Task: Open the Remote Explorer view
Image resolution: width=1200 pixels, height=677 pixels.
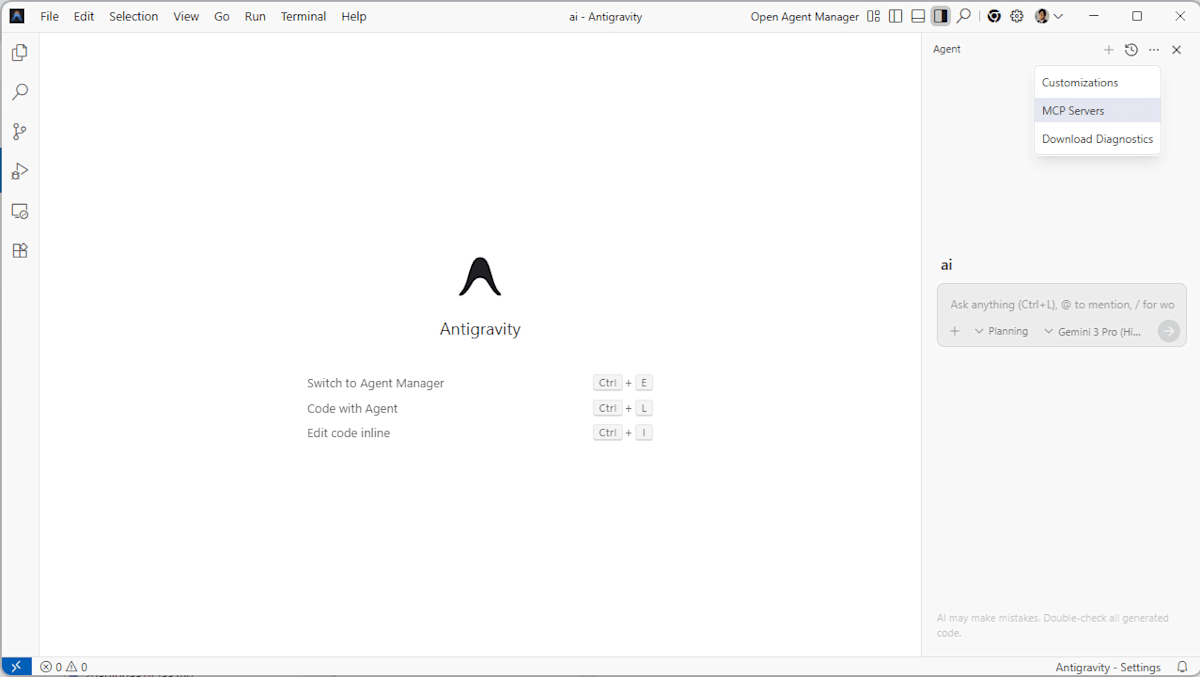Action: pos(19,211)
